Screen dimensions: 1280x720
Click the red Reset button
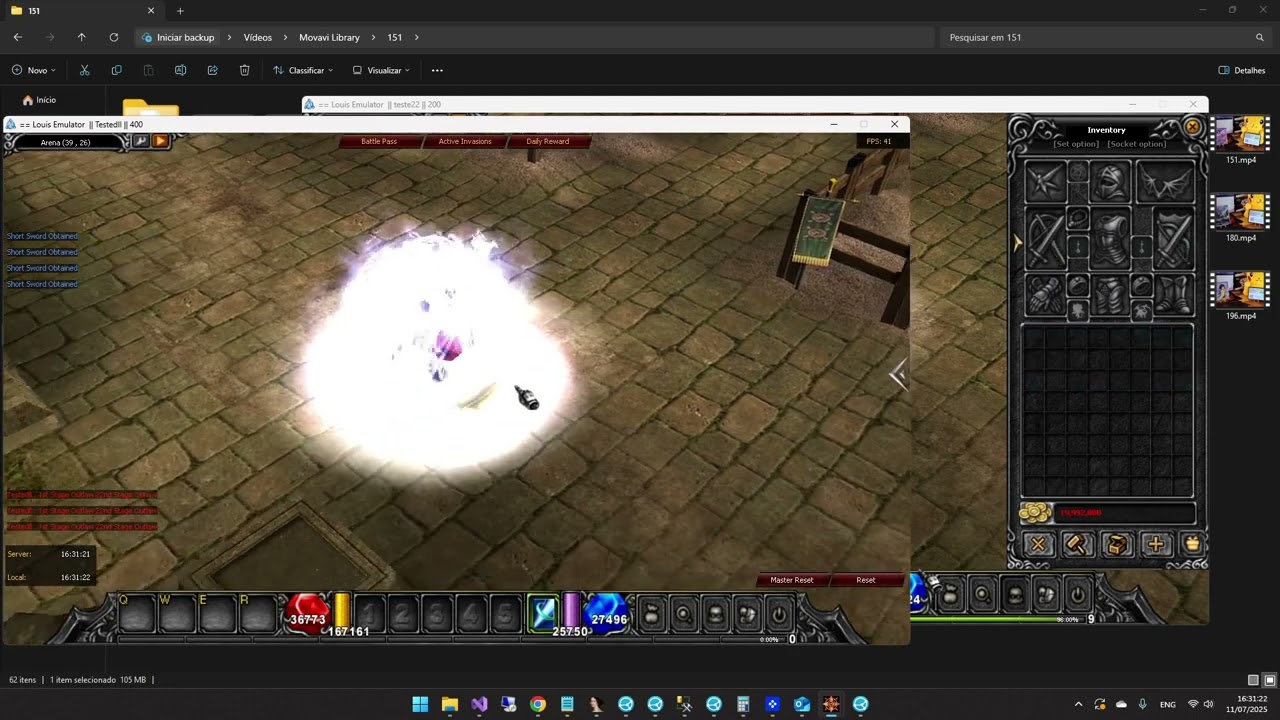click(x=866, y=580)
